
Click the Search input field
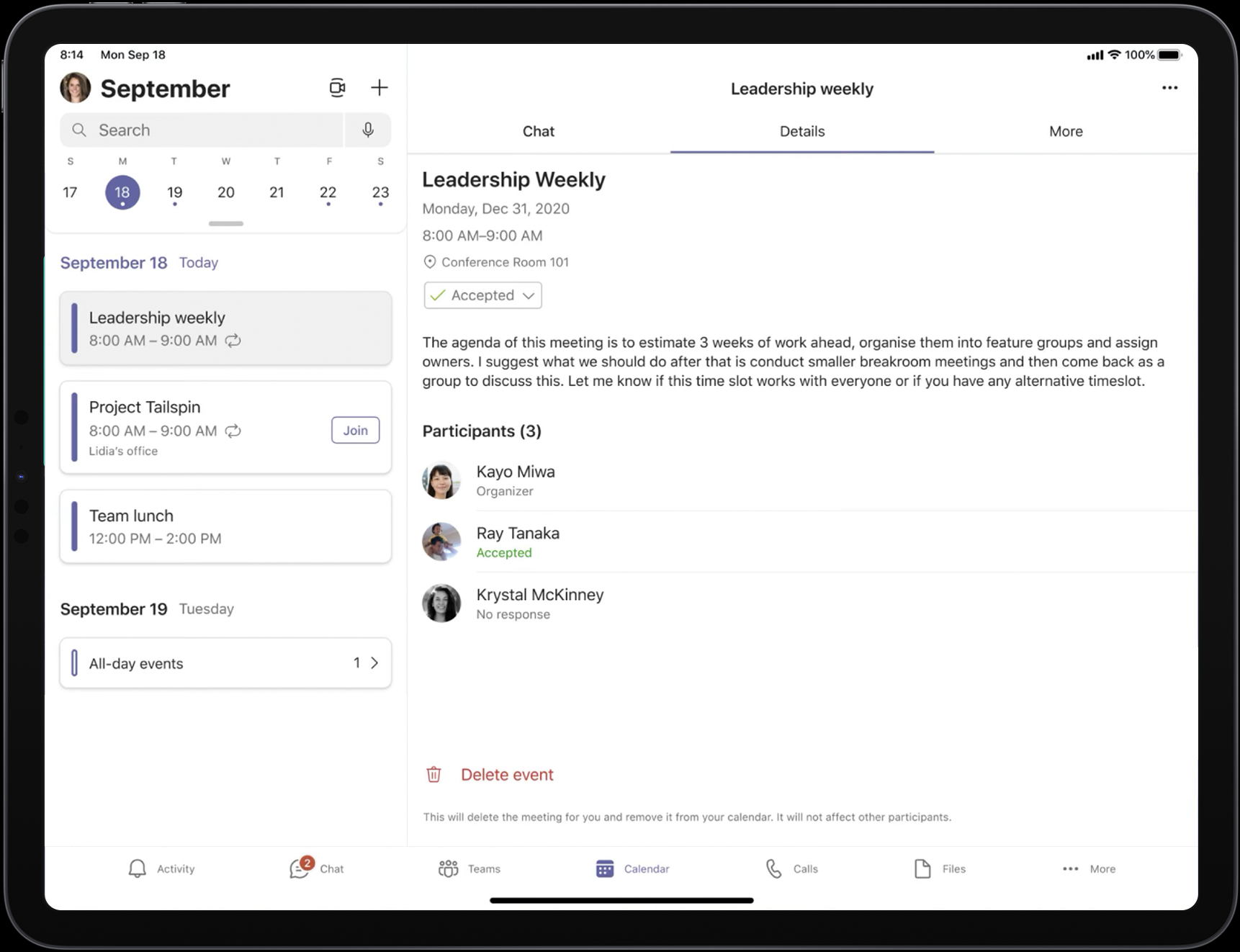[x=202, y=130]
